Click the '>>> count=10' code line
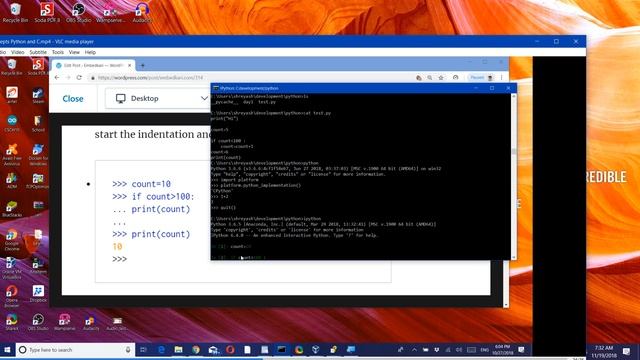Image resolution: width=640 pixels, height=360 pixels. pos(142,184)
